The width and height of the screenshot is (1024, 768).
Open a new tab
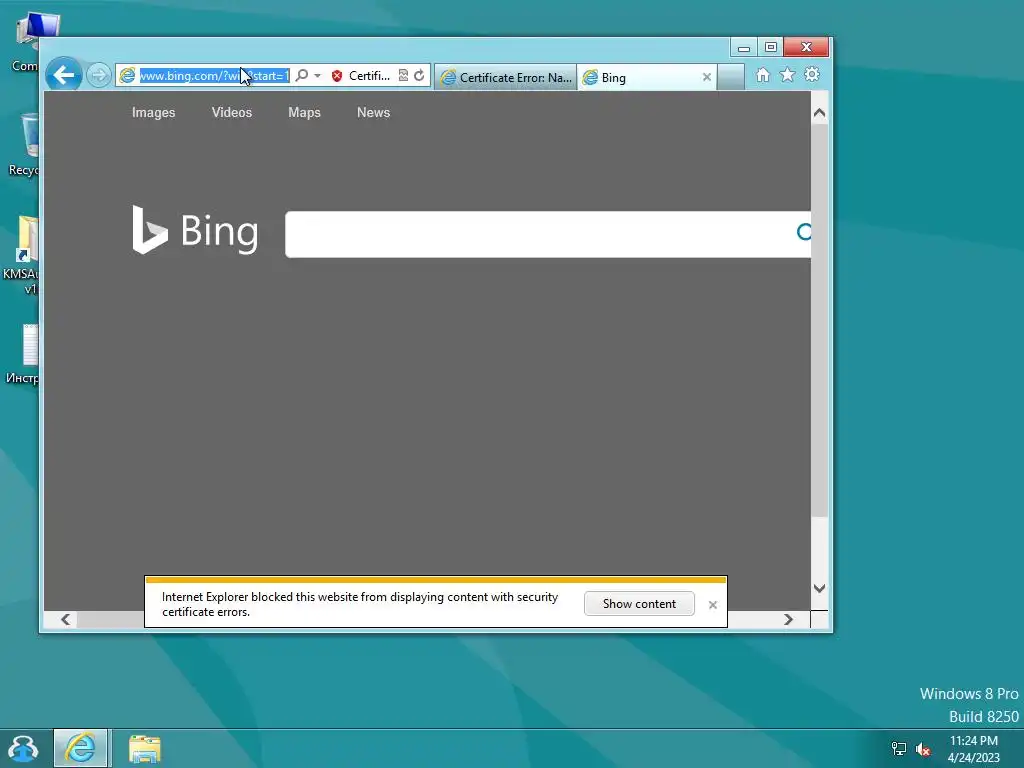[731, 78]
